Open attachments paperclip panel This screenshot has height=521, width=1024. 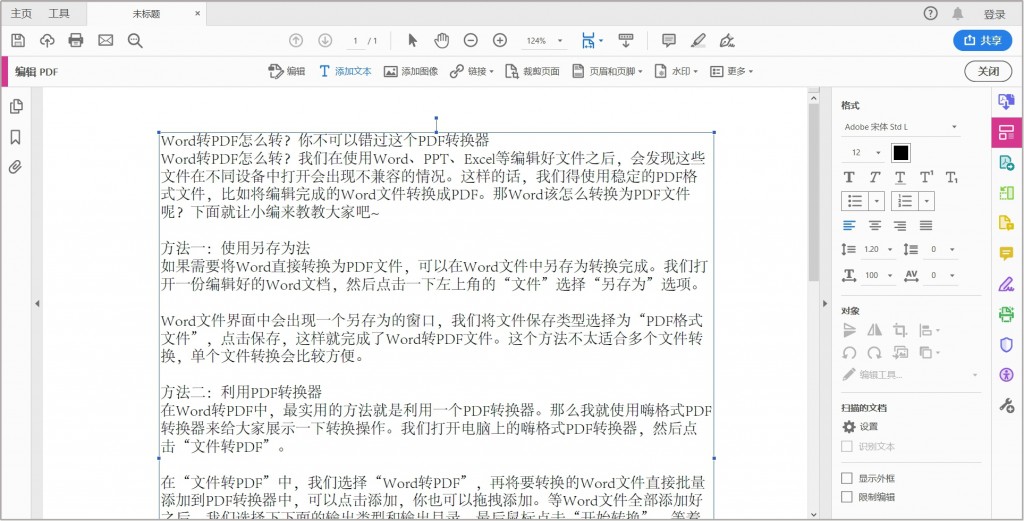point(16,166)
